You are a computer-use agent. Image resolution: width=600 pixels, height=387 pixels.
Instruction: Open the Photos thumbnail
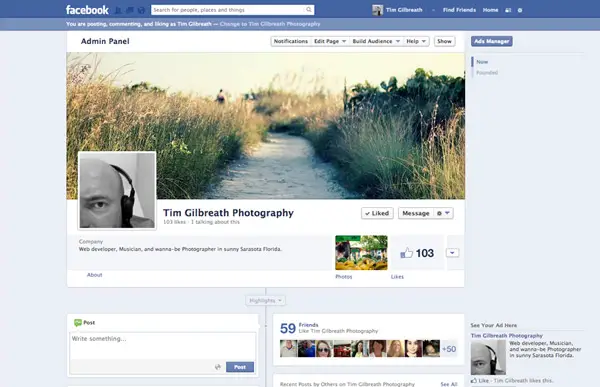(361, 253)
